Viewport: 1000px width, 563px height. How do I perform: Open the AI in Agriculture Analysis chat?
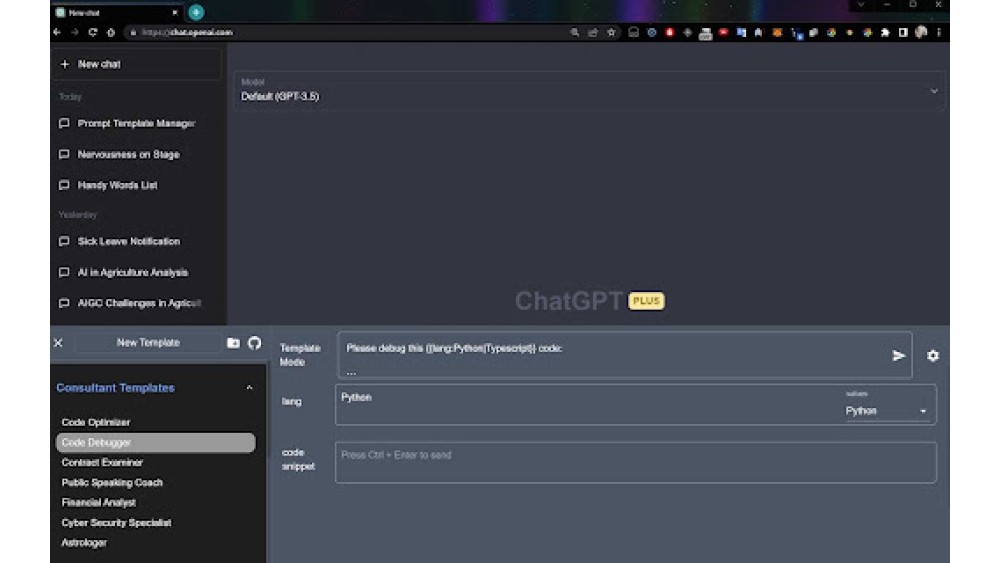click(133, 272)
